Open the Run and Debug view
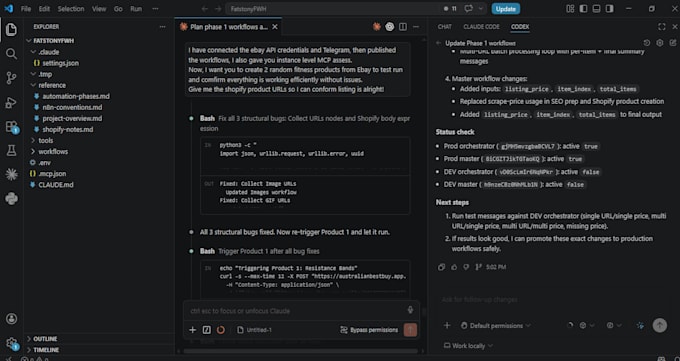680x361 pixels. (x=11, y=102)
